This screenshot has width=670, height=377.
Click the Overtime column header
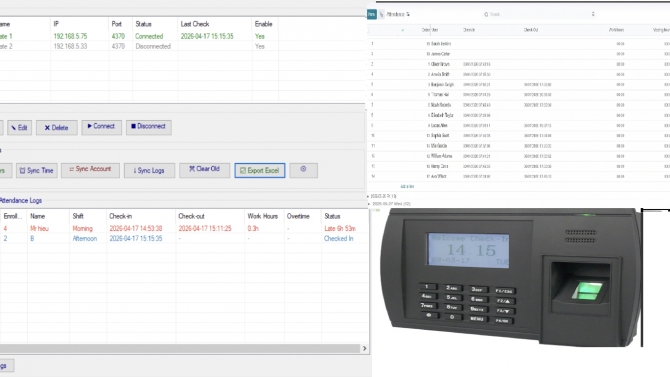[298, 216]
